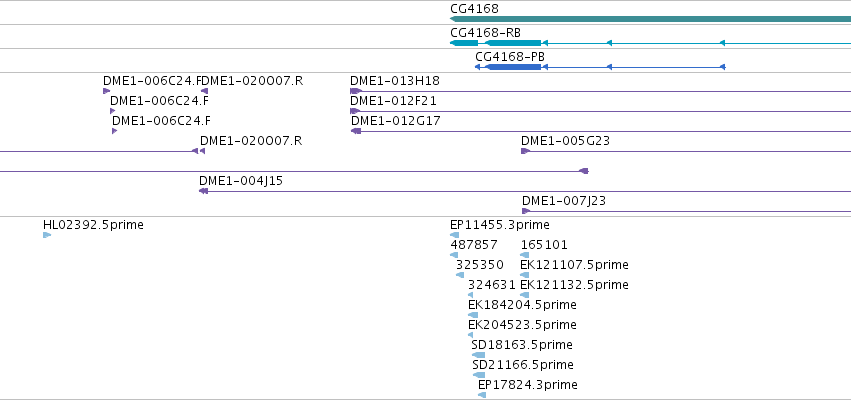Click the EK121132.5prime label
Image resolution: width=851 pixels, height=400 pixels.
coord(574,285)
